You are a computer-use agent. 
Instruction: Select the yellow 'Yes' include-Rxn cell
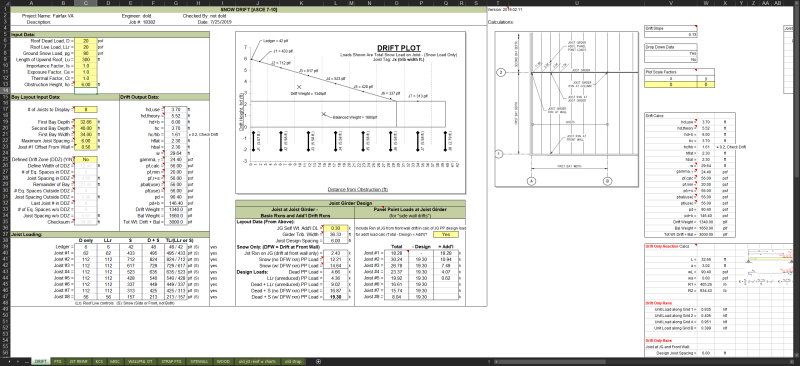(445, 234)
